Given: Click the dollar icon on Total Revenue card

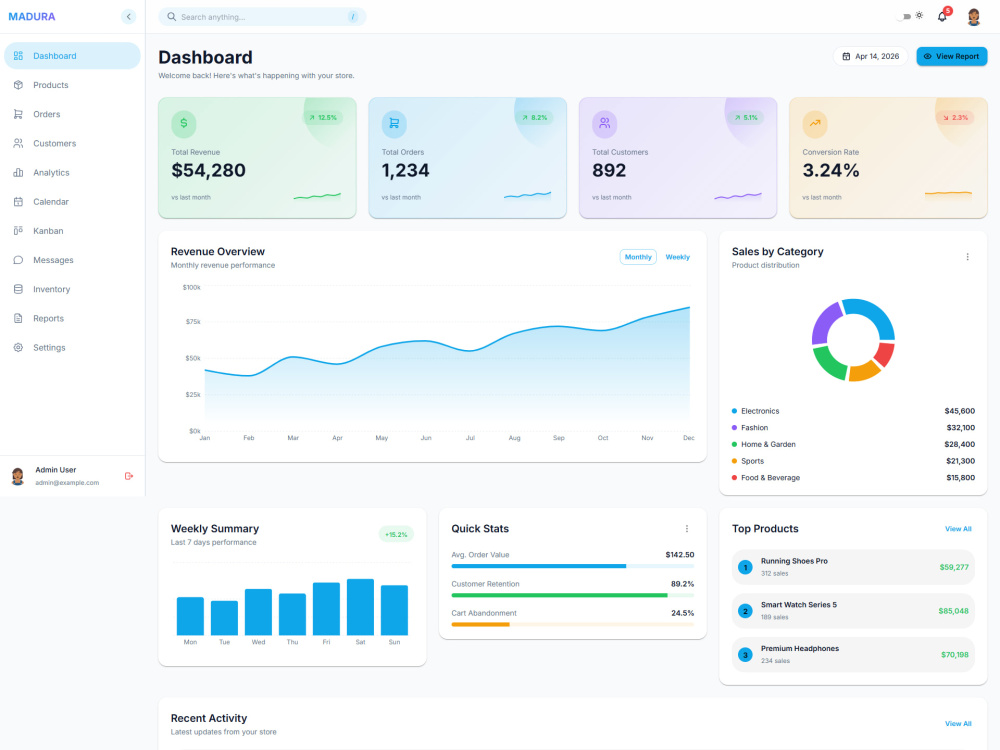Looking at the screenshot, I should point(184,124).
